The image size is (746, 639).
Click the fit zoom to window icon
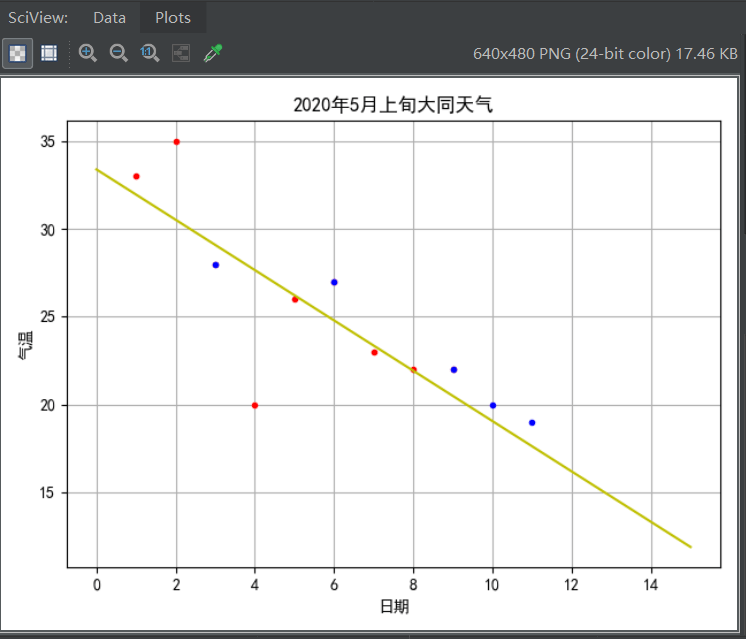tap(181, 53)
